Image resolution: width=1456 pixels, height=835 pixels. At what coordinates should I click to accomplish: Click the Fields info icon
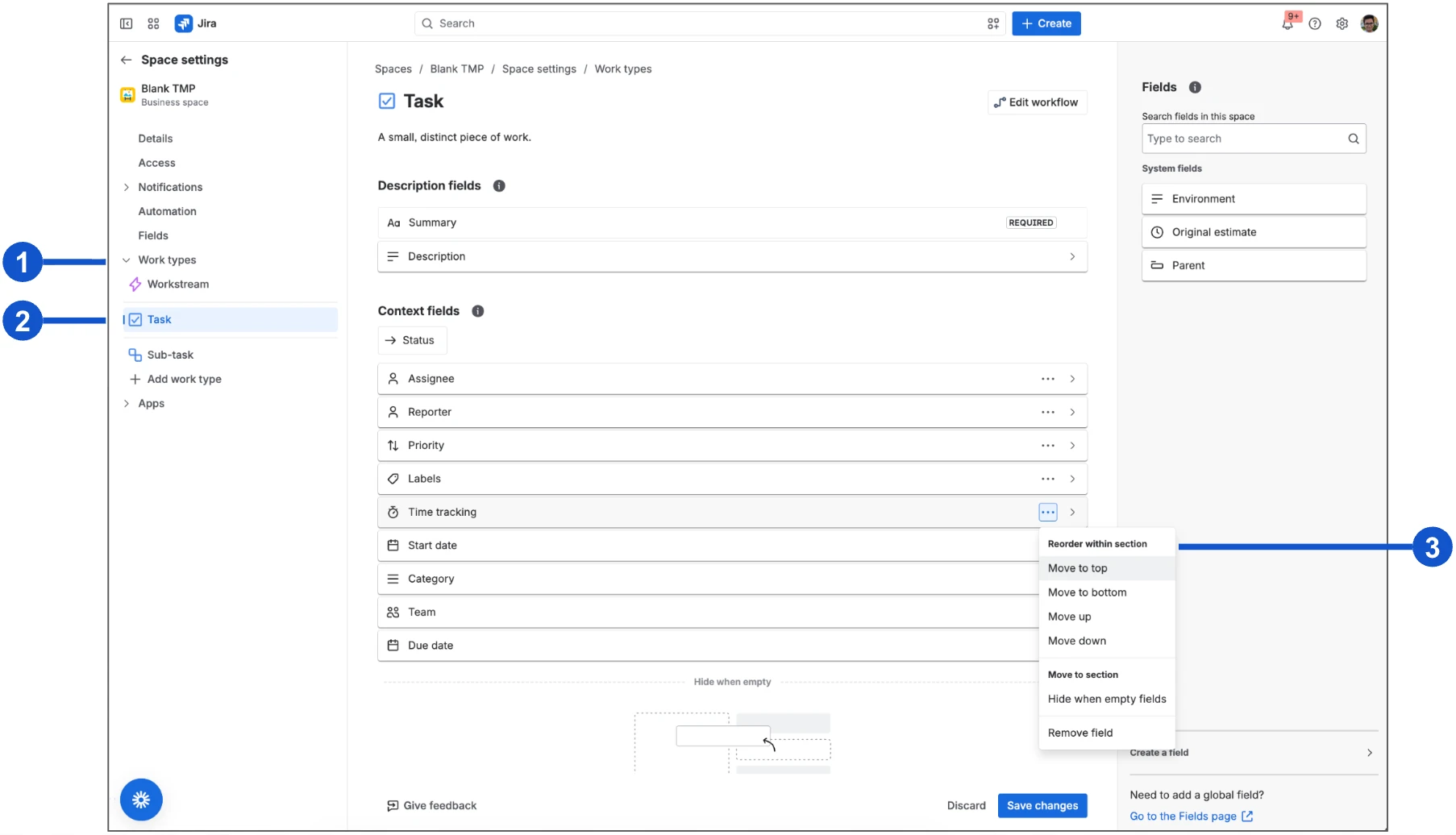tap(1195, 87)
